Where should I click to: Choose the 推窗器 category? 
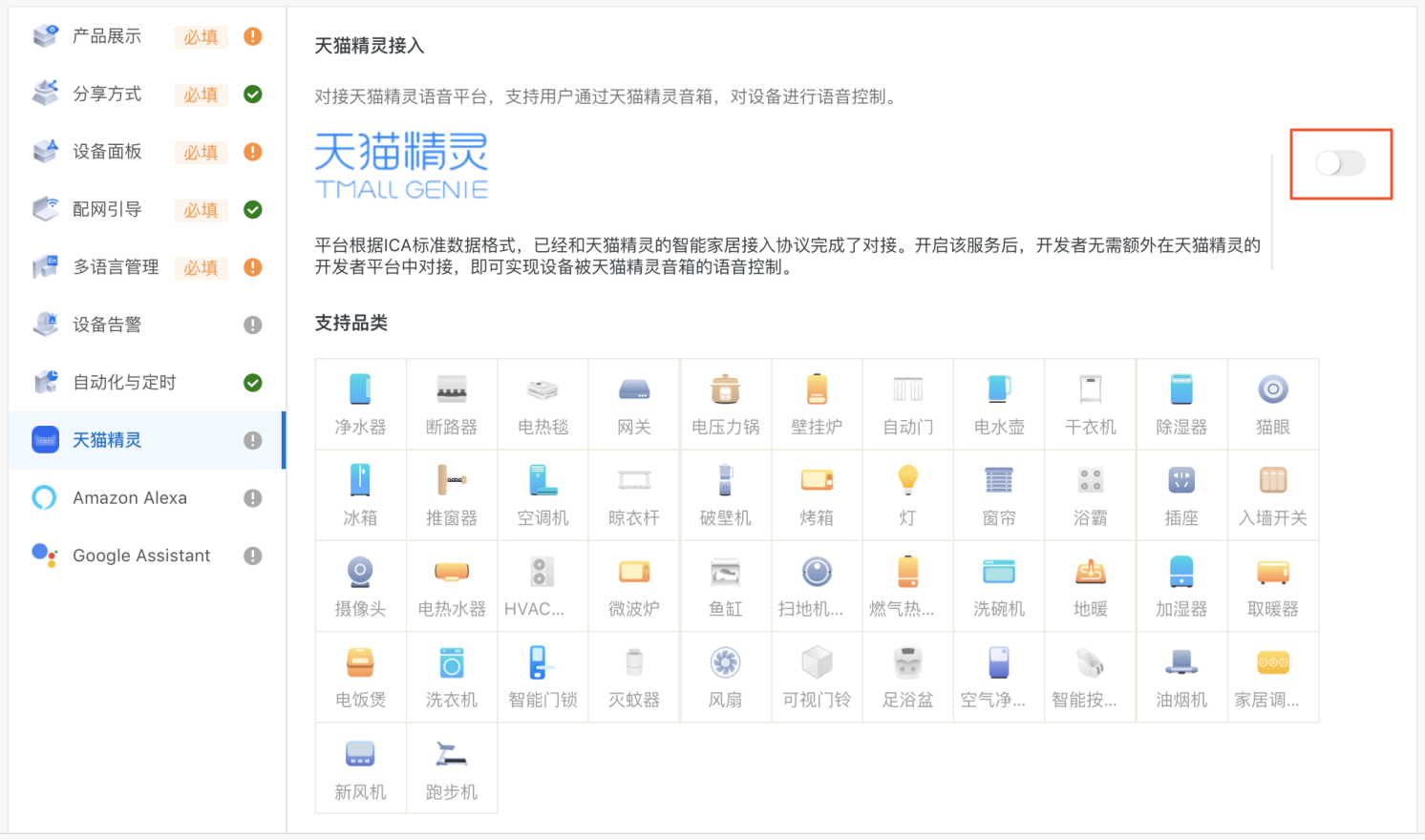click(x=452, y=494)
